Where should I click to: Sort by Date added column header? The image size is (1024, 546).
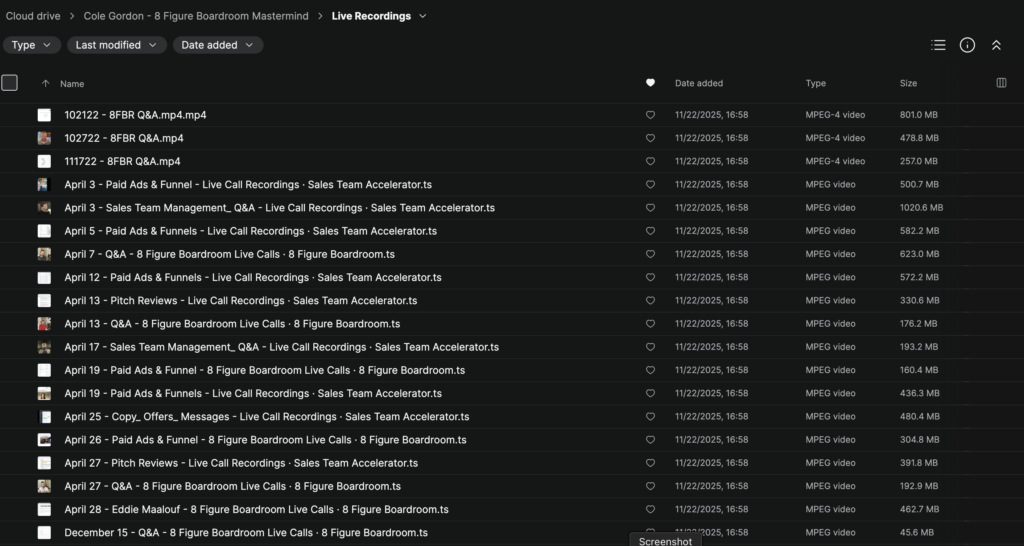click(x=698, y=84)
